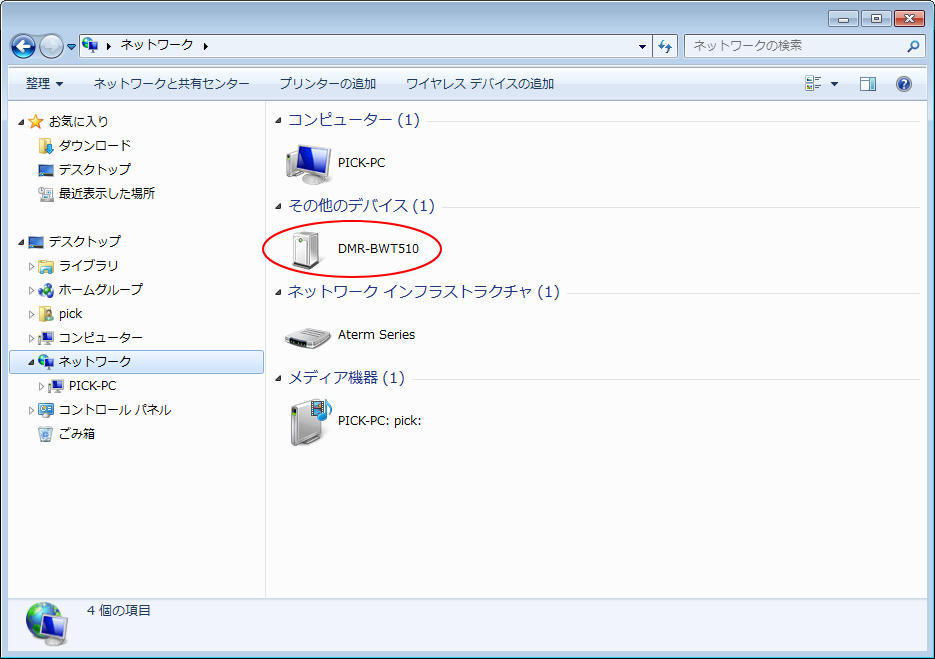Click ネットワーク in the address bar
Viewport: 935px width, 659px height.
tap(157, 45)
